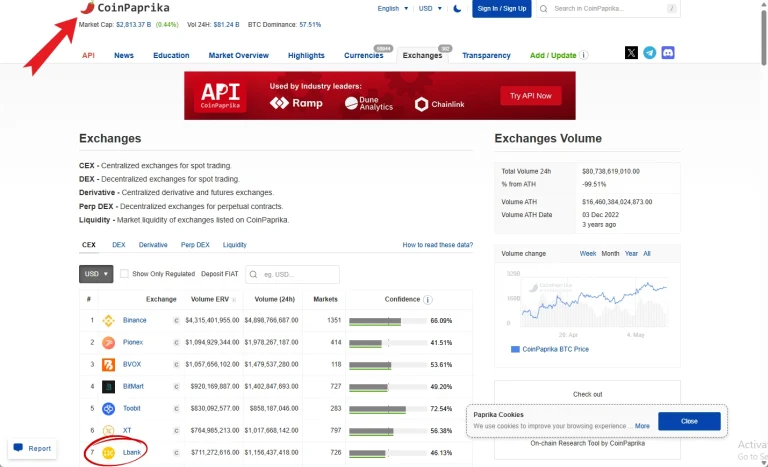The height and width of the screenshot is (467, 768).
Task: Click the BVOX exchange logo
Action: click(x=108, y=365)
